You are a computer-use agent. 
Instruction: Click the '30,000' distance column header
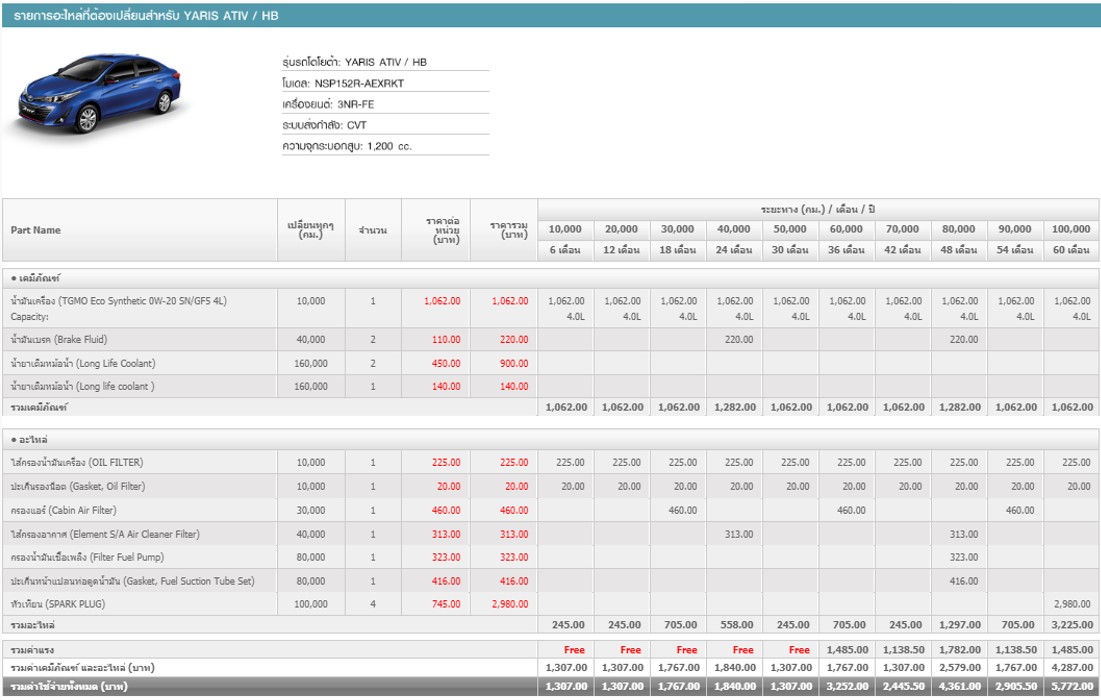pos(678,229)
